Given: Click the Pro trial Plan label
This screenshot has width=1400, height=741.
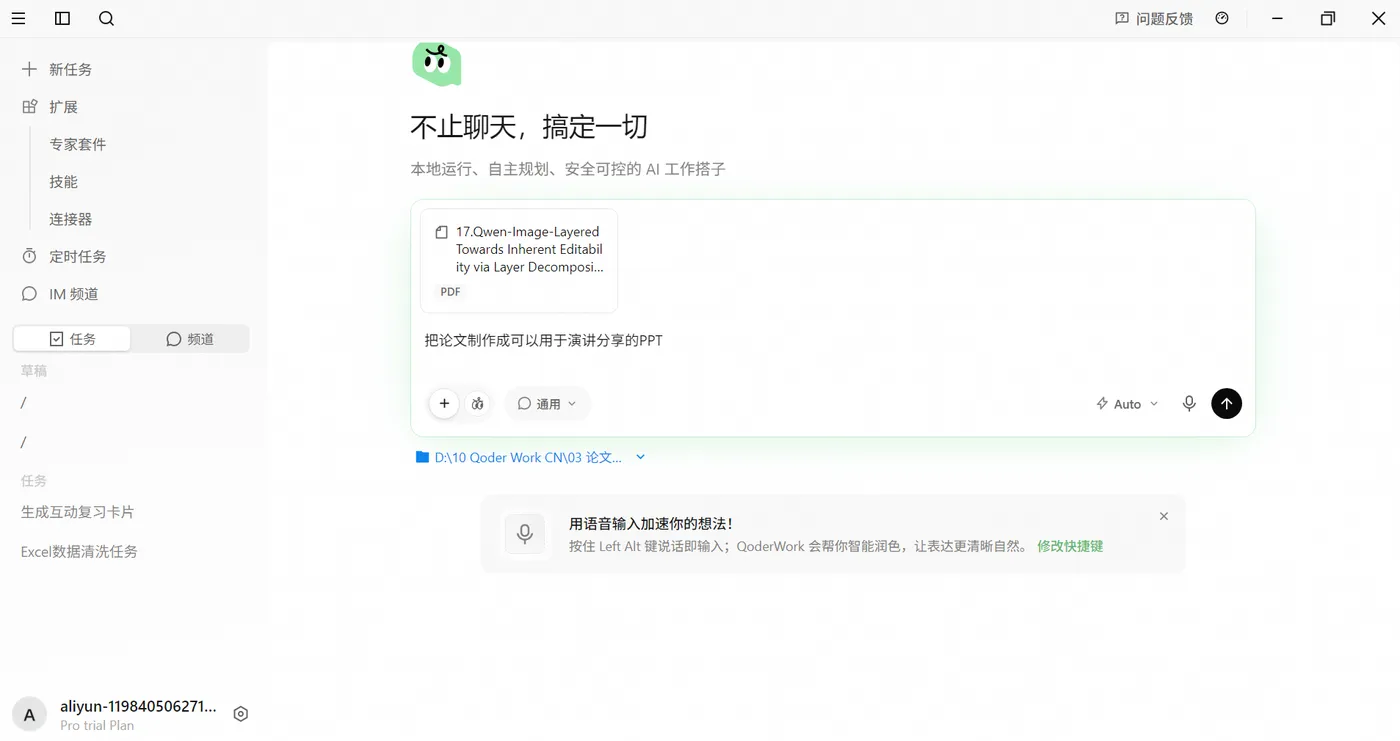Looking at the screenshot, I should point(97,725).
